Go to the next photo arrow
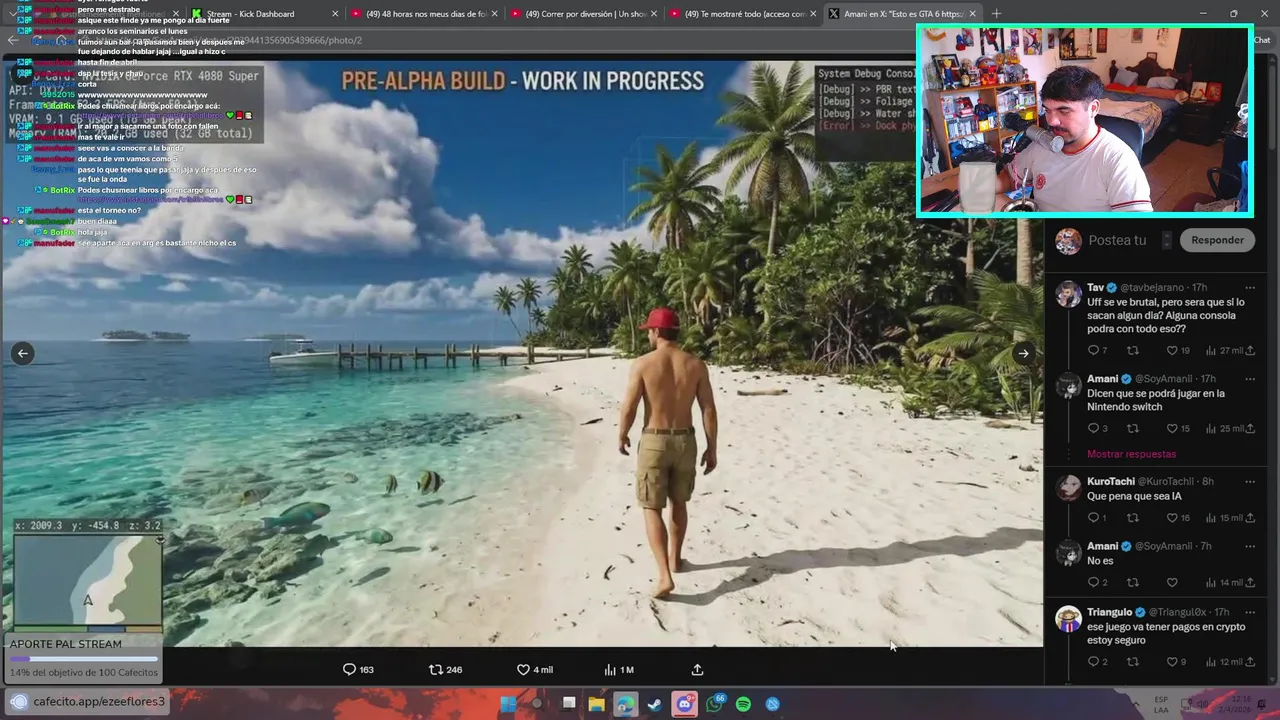The image size is (1280, 720). [x=1023, y=353]
